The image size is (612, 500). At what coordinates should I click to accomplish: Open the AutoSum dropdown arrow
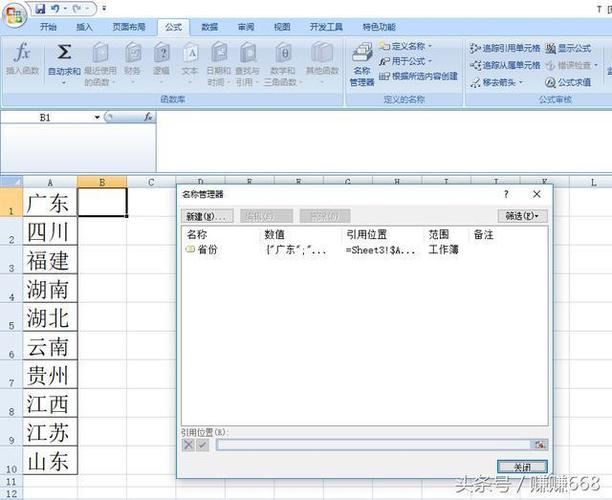tap(64, 82)
